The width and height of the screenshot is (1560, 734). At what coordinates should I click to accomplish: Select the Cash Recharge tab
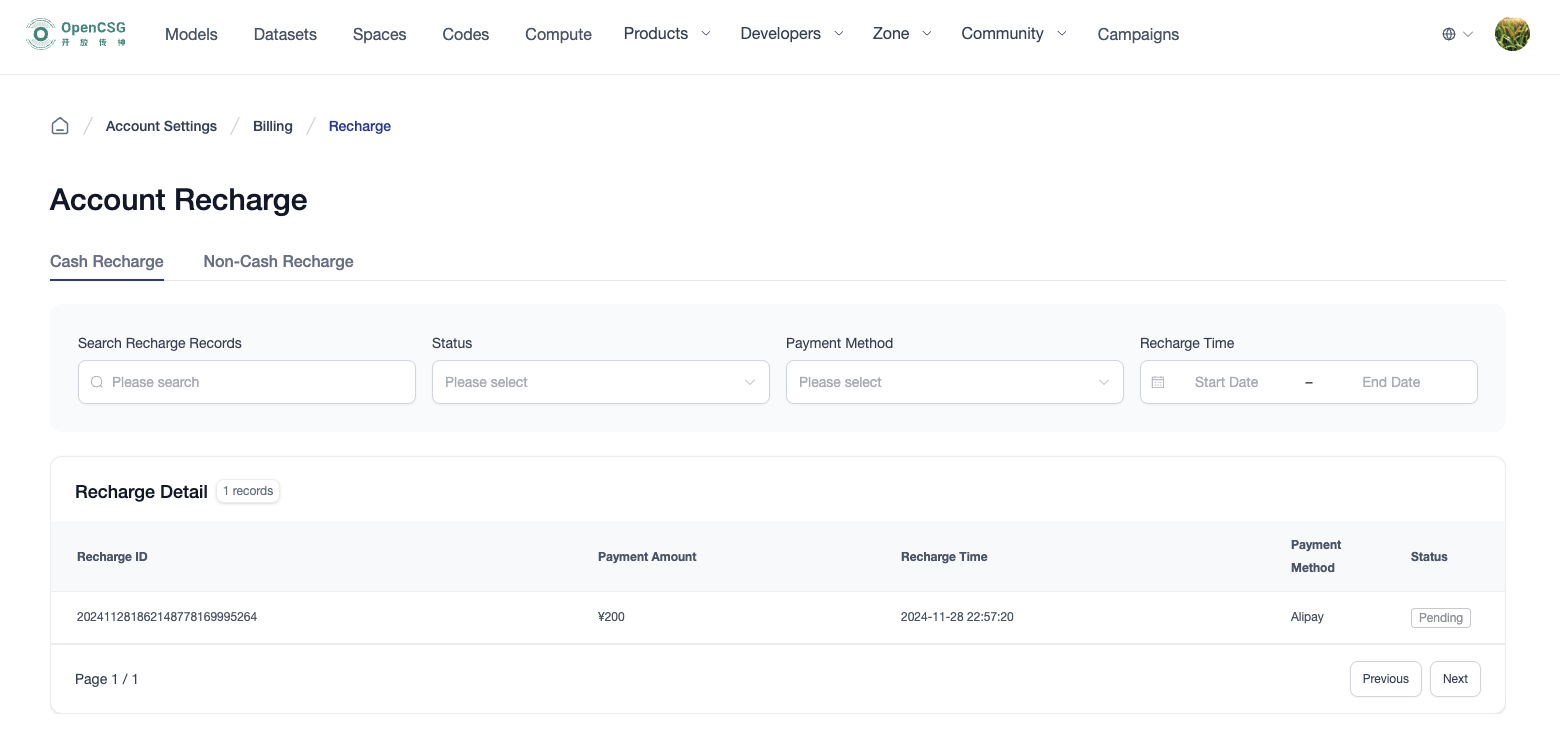(x=107, y=261)
